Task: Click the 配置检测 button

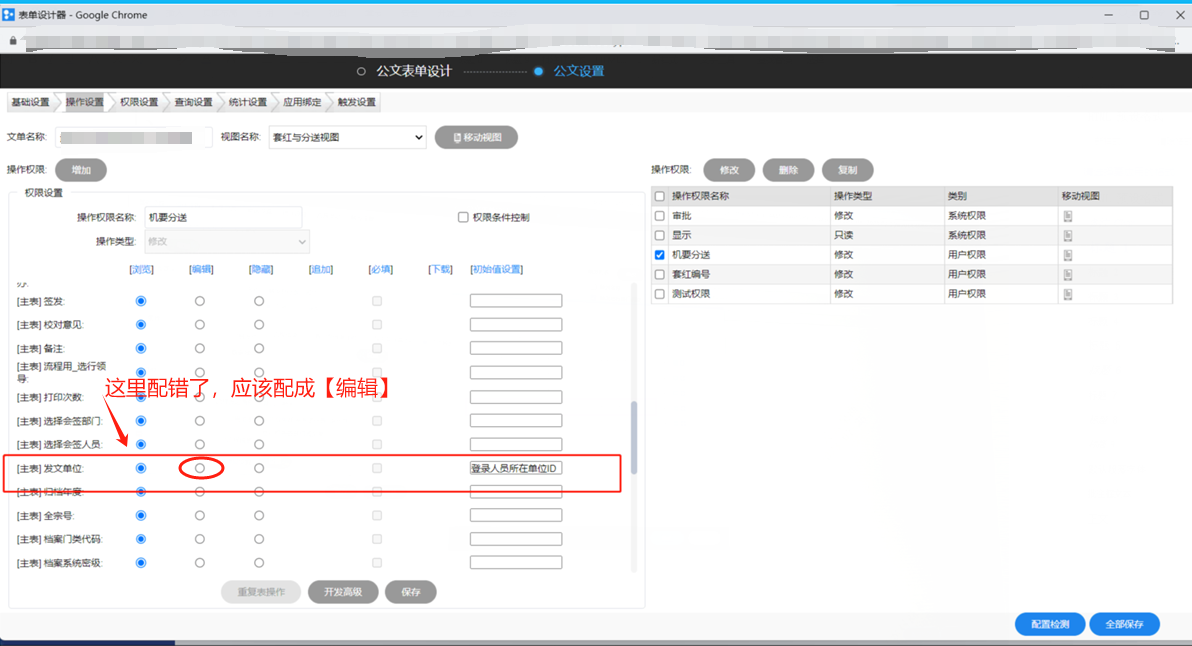Action: [x=1050, y=624]
